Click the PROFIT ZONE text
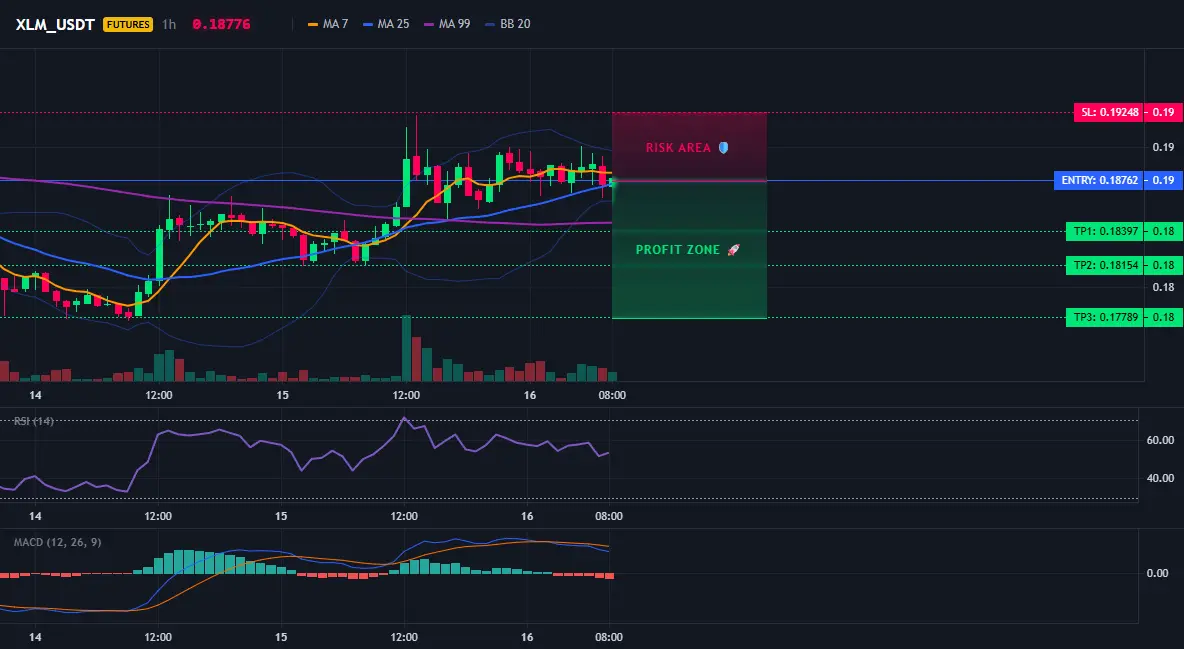The width and height of the screenshot is (1184, 649). [x=677, y=250]
